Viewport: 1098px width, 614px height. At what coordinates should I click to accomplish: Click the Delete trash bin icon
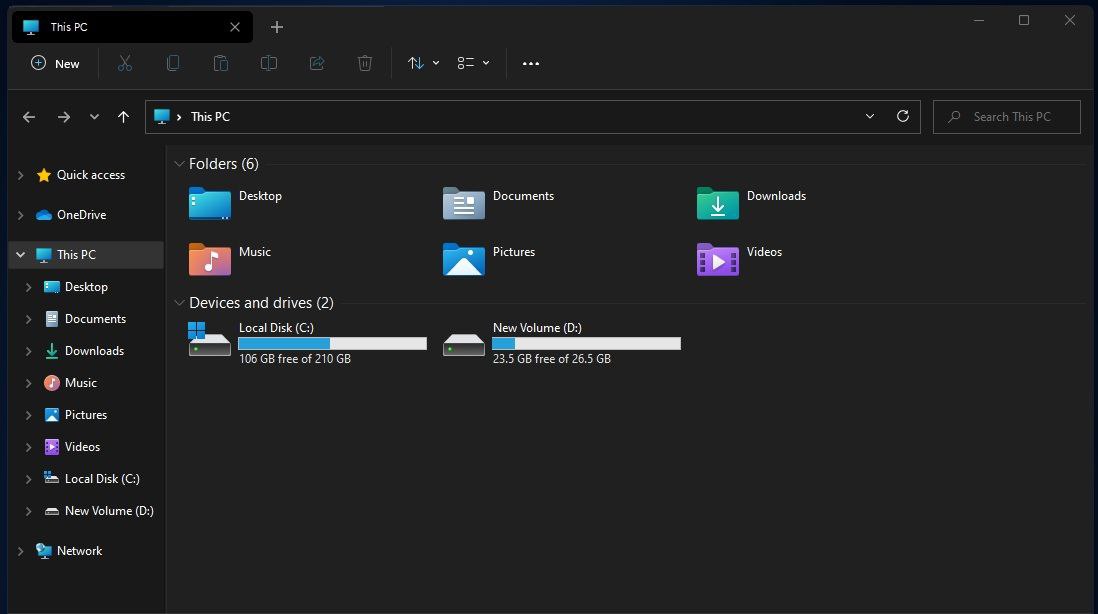click(x=365, y=63)
